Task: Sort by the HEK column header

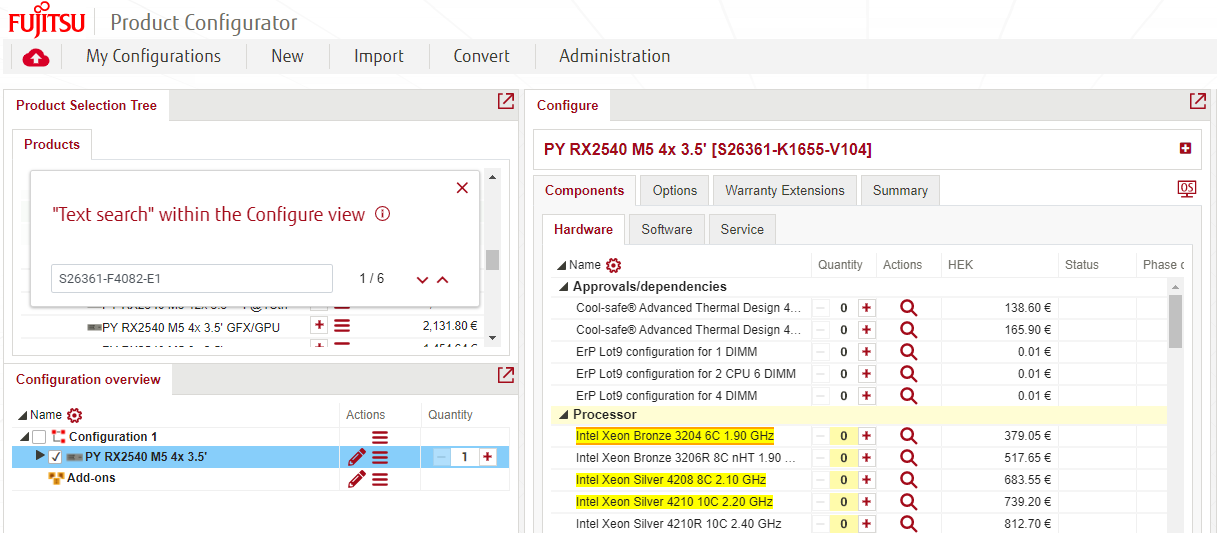Action: (x=960, y=265)
